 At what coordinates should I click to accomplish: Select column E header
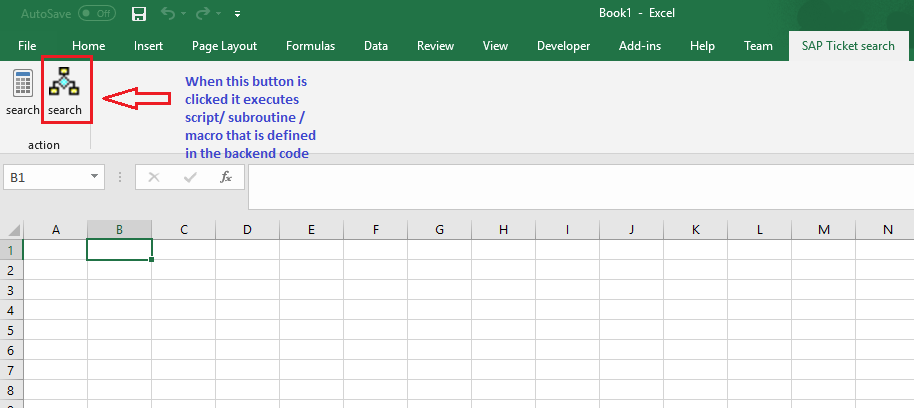point(311,230)
